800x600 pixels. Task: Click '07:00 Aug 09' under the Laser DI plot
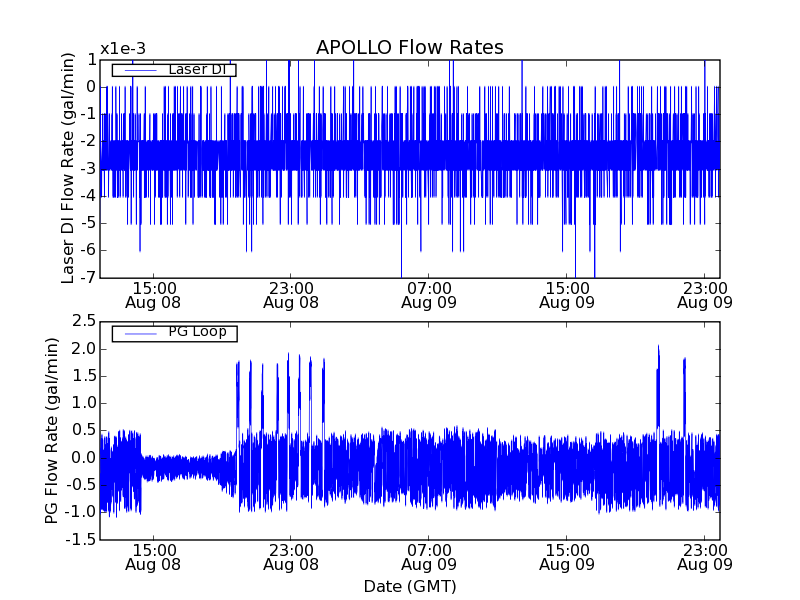429,295
